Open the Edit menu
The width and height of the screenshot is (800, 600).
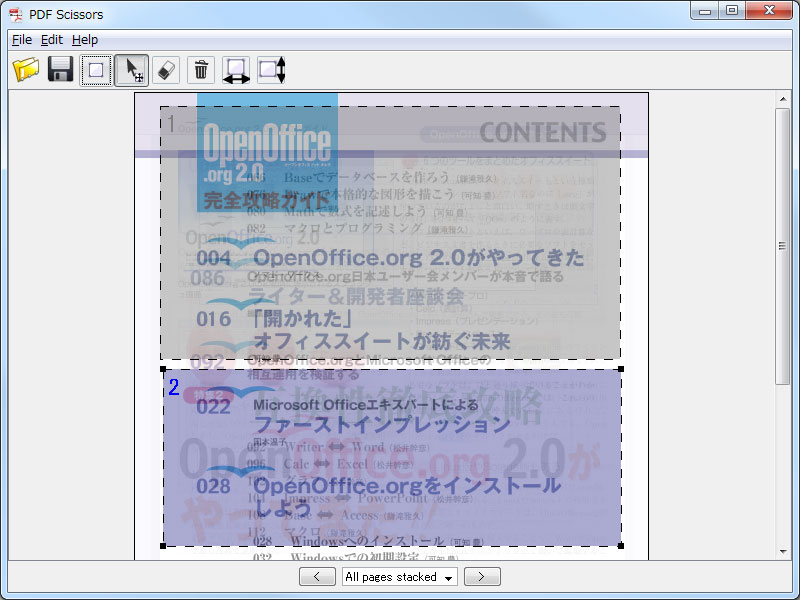pos(51,40)
